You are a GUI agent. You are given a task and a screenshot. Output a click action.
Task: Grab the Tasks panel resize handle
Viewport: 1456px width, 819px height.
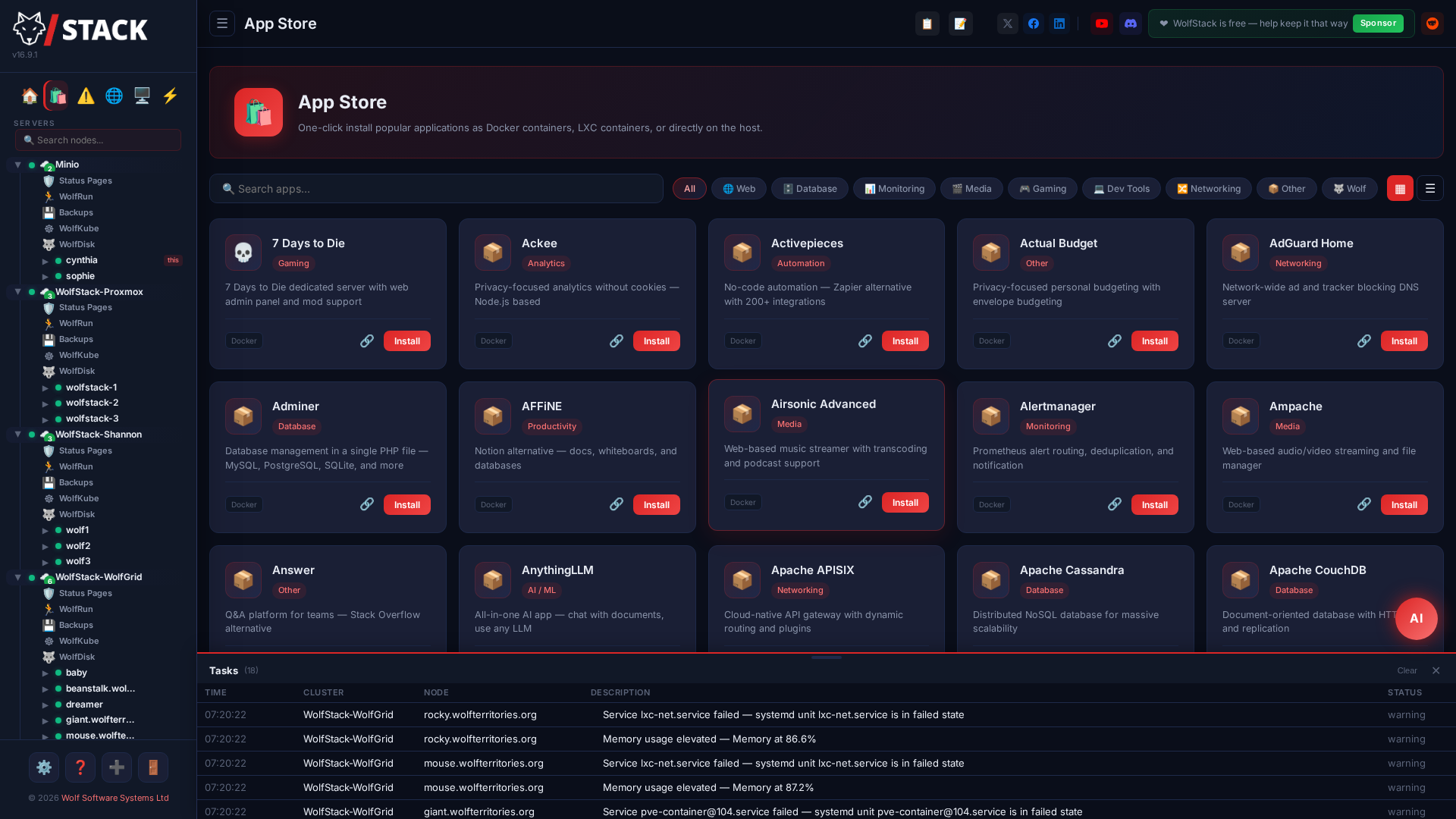827,657
